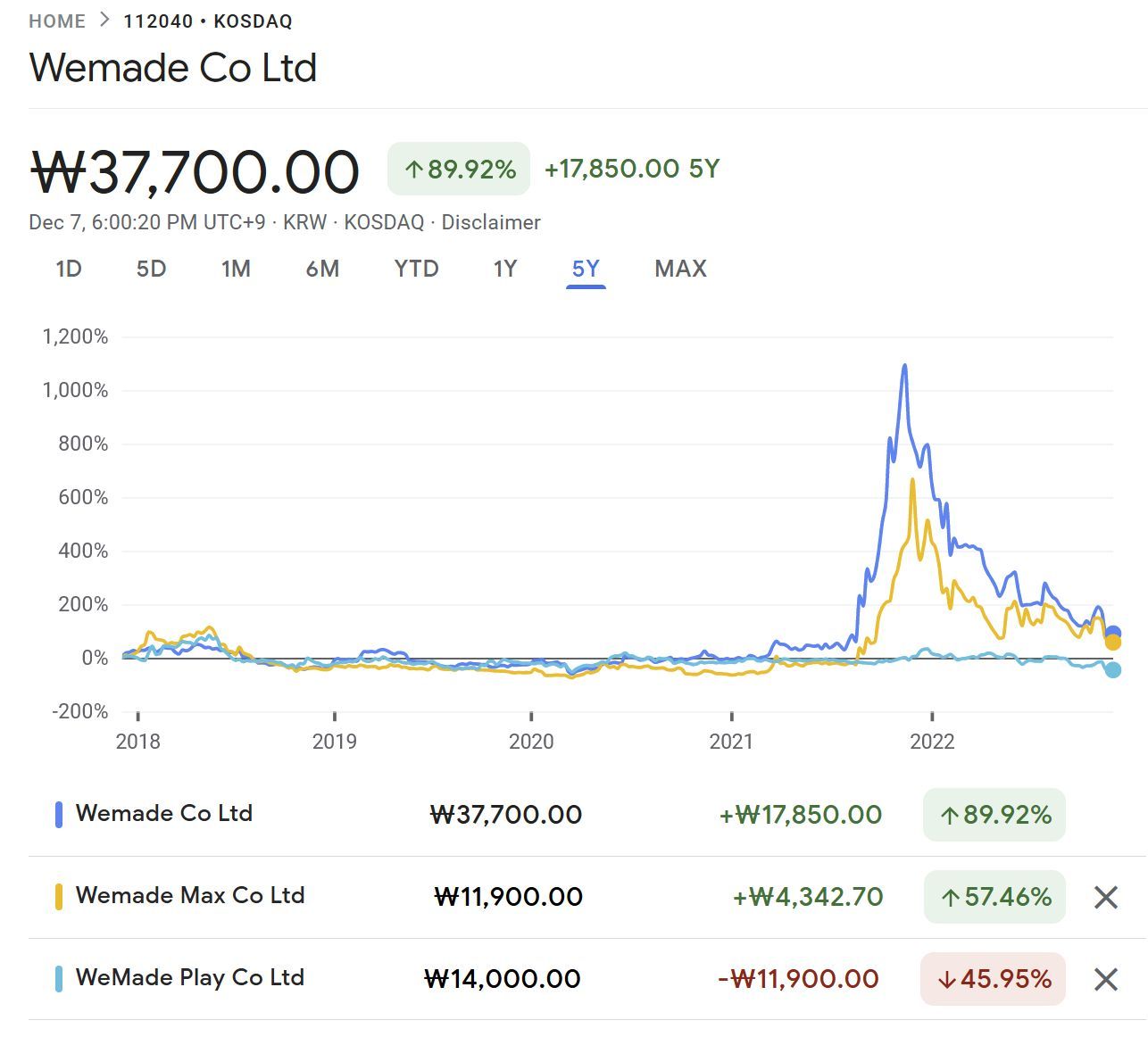Image resolution: width=1148 pixels, height=1037 pixels.
Task: Switch to the 5D time range
Action: coord(151,269)
